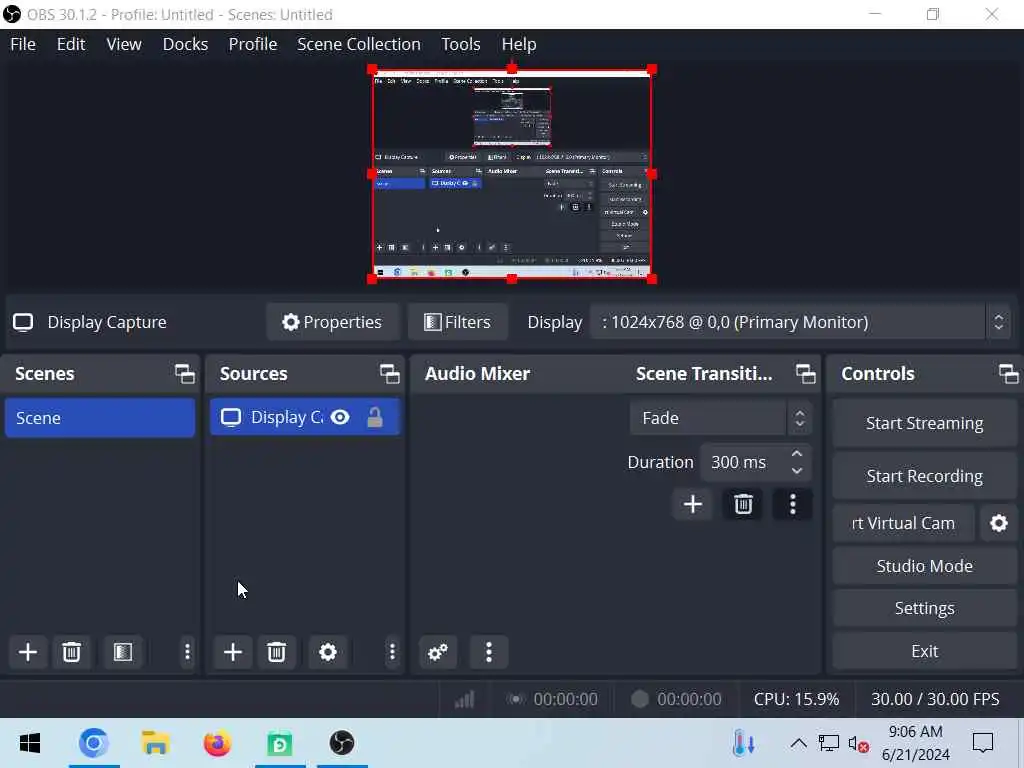Open the Fade transition dropdown
The height and width of the screenshot is (768, 1024).
[x=721, y=418]
